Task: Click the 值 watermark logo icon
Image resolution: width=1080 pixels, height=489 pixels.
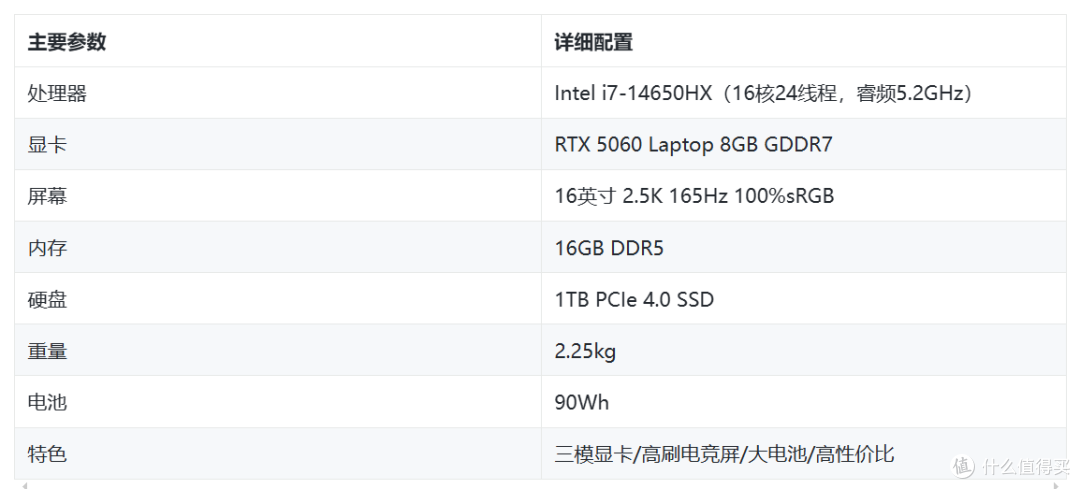Action: click(x=964, y=466)
